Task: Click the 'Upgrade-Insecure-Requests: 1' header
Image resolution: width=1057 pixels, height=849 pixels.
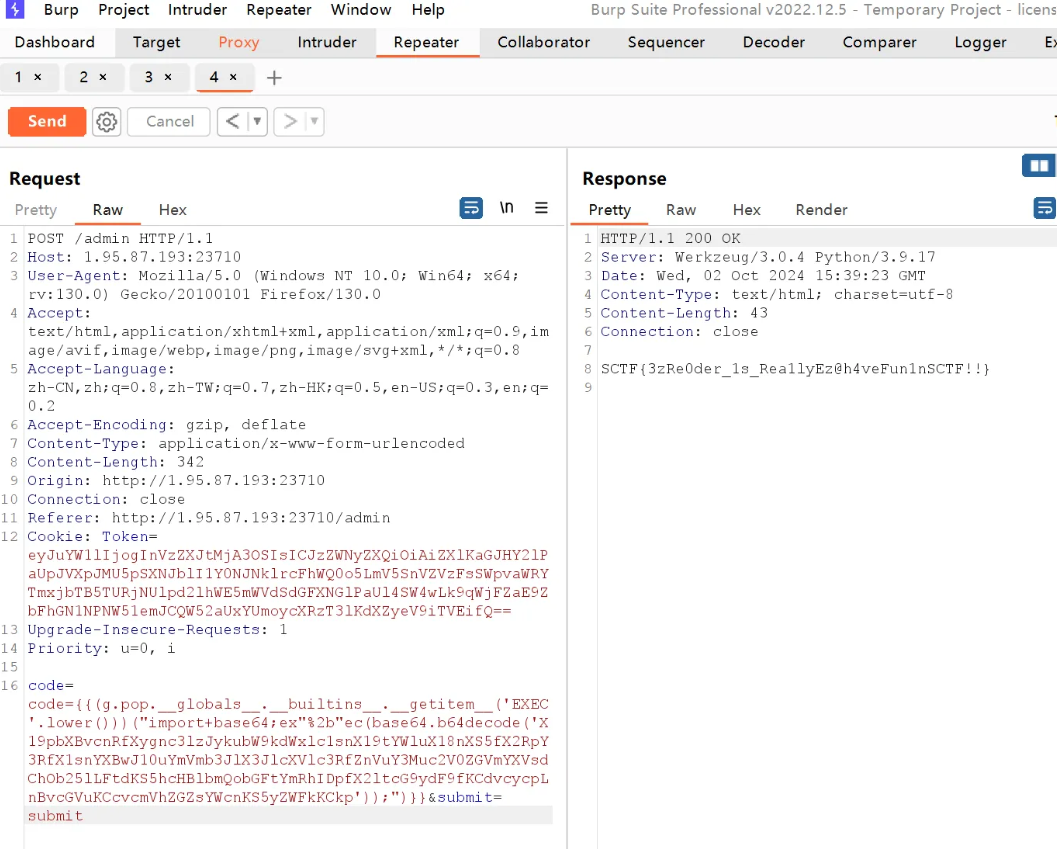Action: pyautogui.click(x=157, y=629)
